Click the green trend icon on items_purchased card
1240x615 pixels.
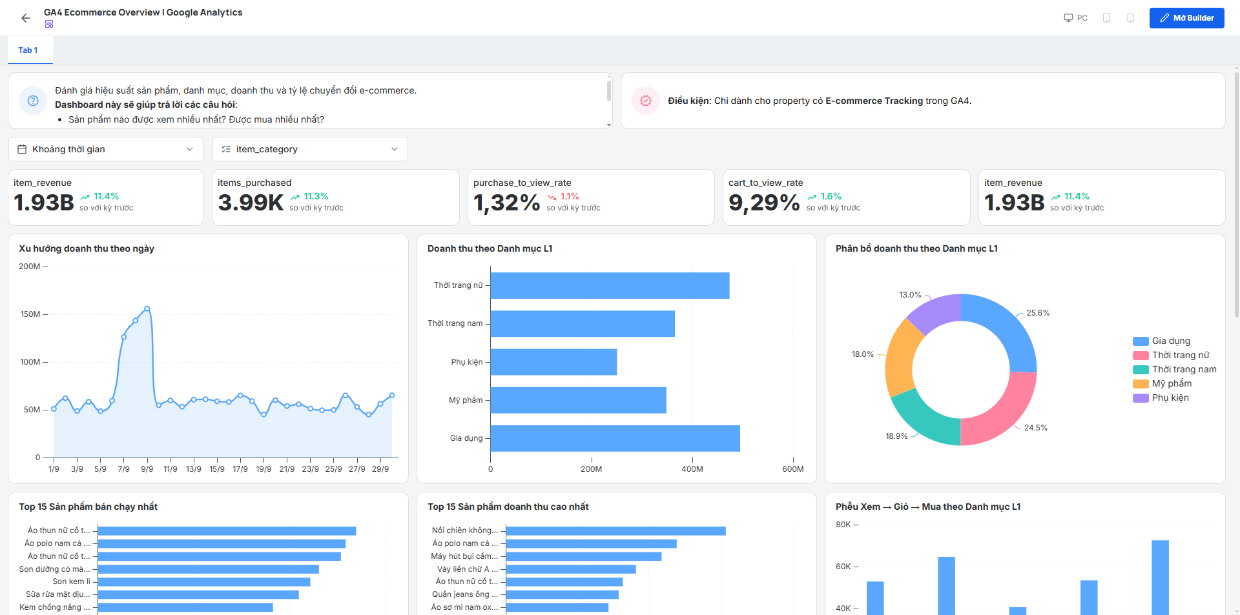[x=295, y=196]
